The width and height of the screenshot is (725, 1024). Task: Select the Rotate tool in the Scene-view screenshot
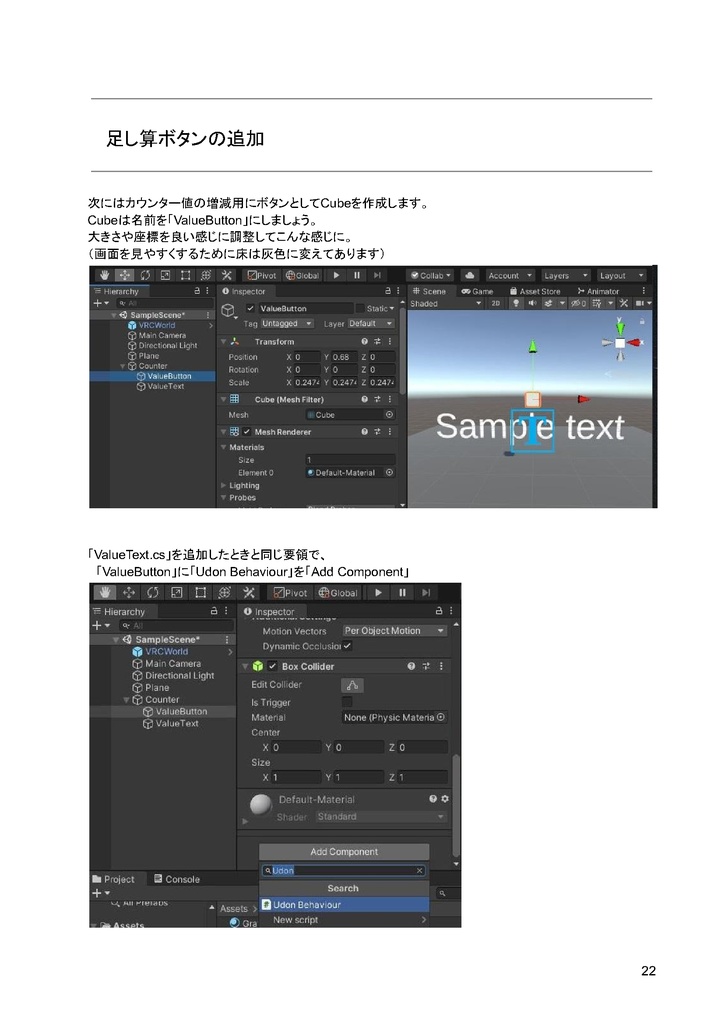[x=145, y=276]
